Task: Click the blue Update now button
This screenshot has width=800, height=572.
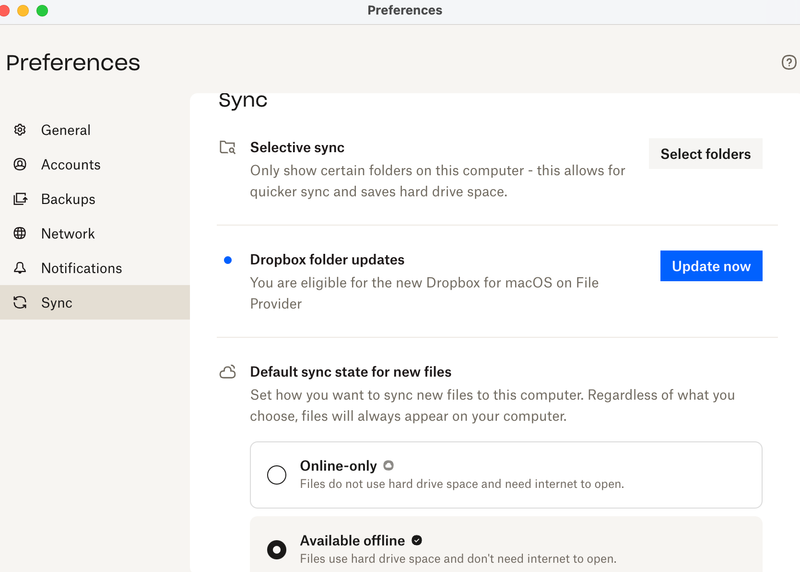Action: tap(711, 266)
